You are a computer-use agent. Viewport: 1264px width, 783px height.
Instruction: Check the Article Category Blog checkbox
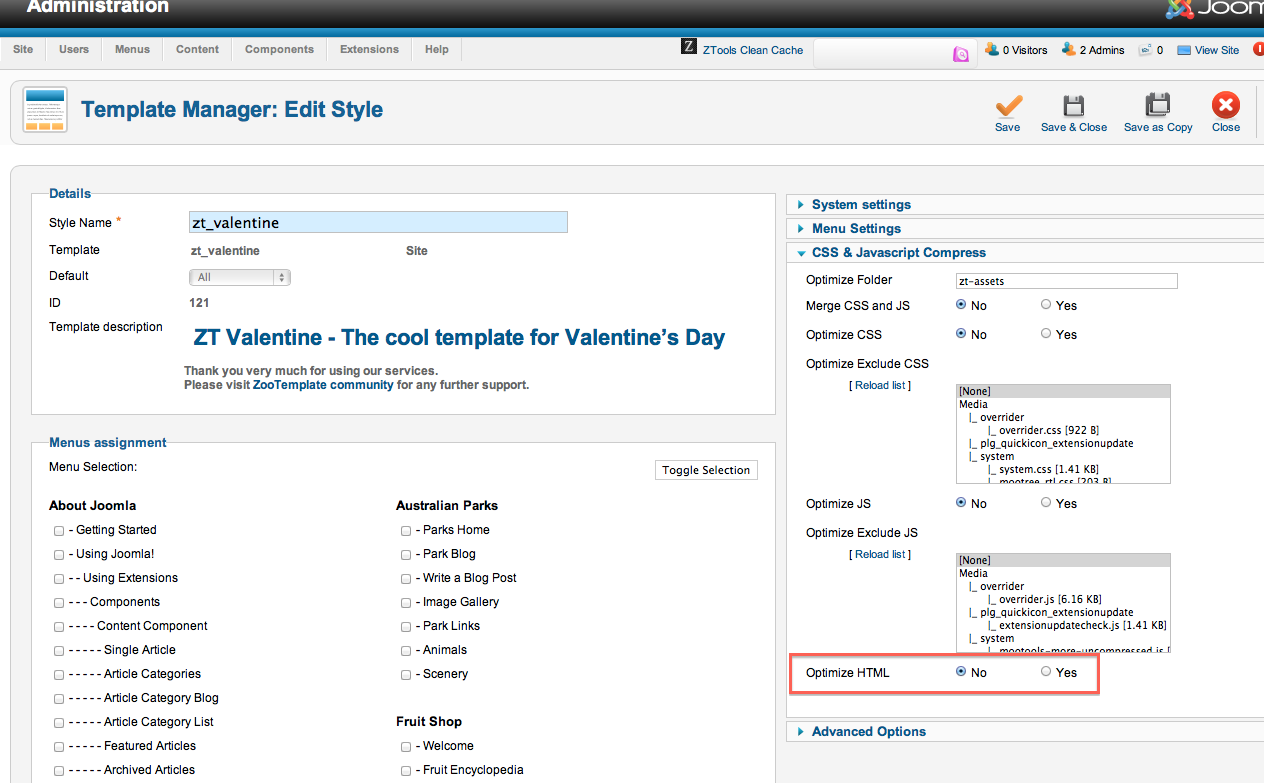tap(59, 699)
